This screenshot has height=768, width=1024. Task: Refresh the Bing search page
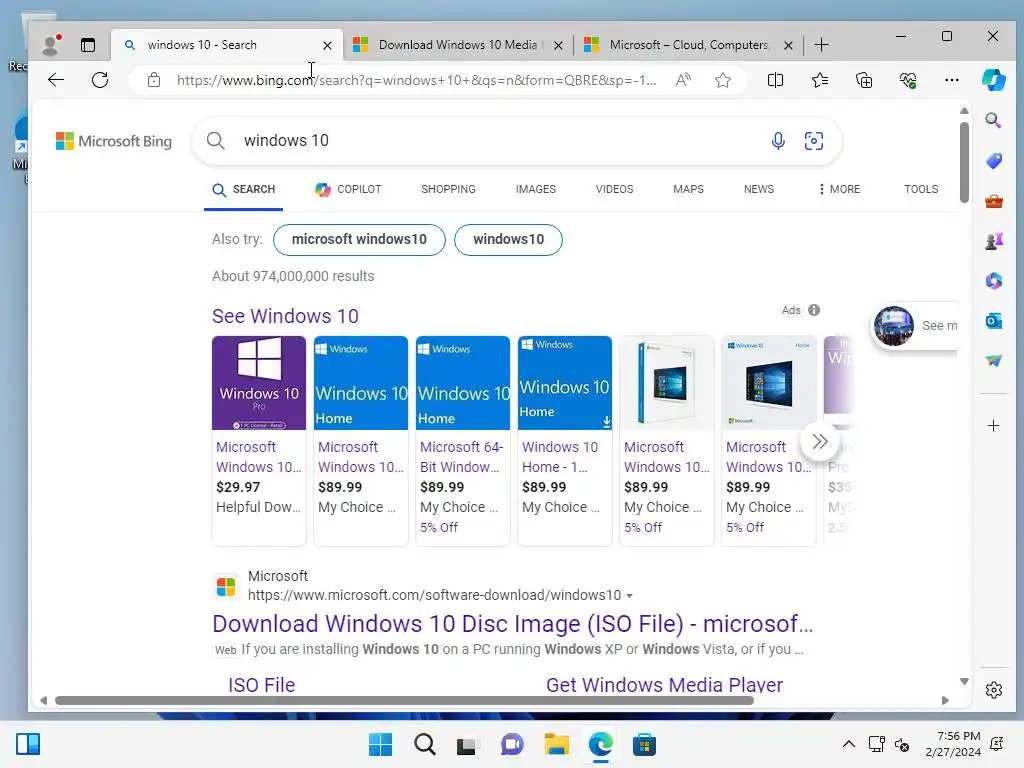100,80
